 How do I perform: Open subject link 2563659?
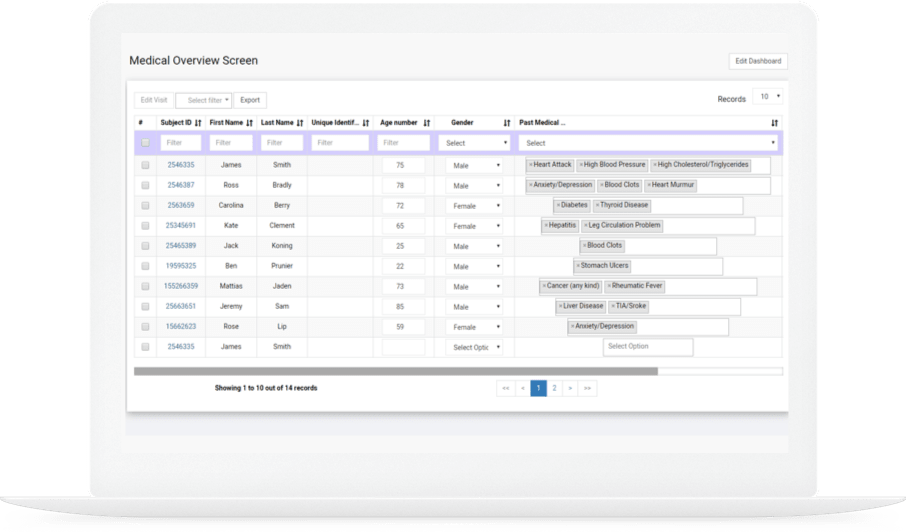(181, 206)
